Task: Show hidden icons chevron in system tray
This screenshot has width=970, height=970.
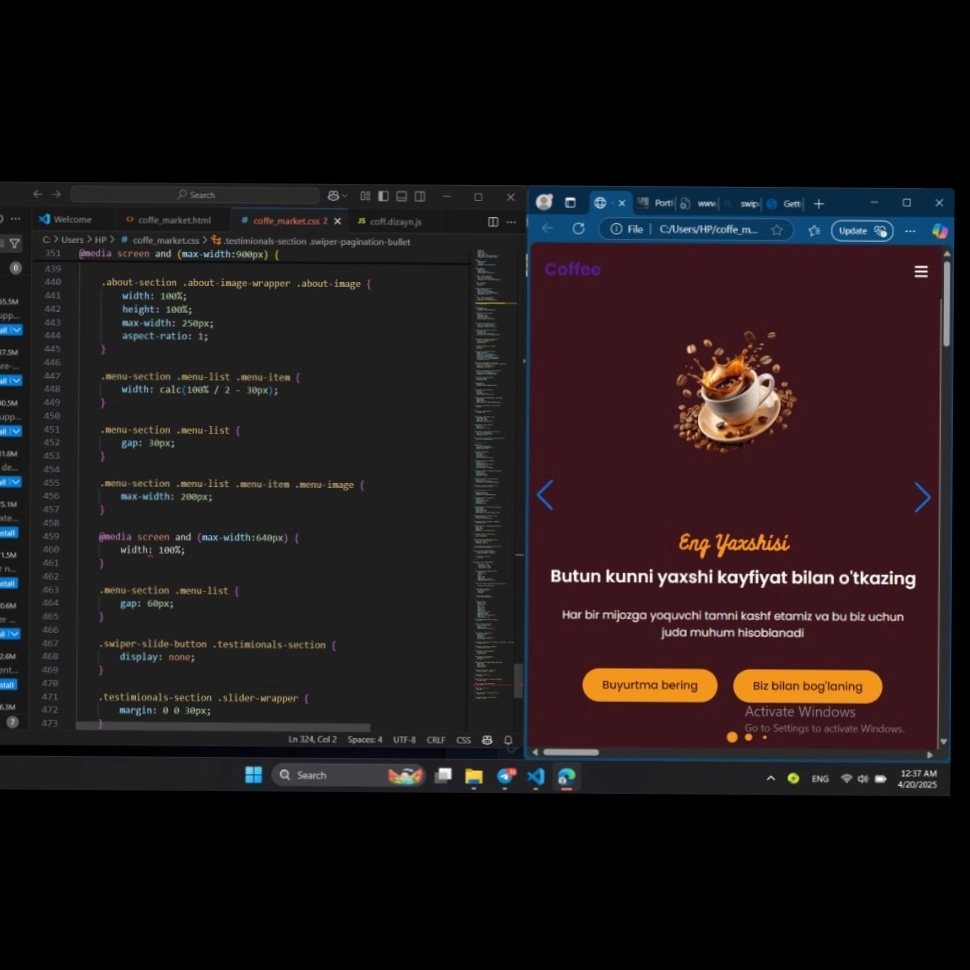Action: click(770, 778)
